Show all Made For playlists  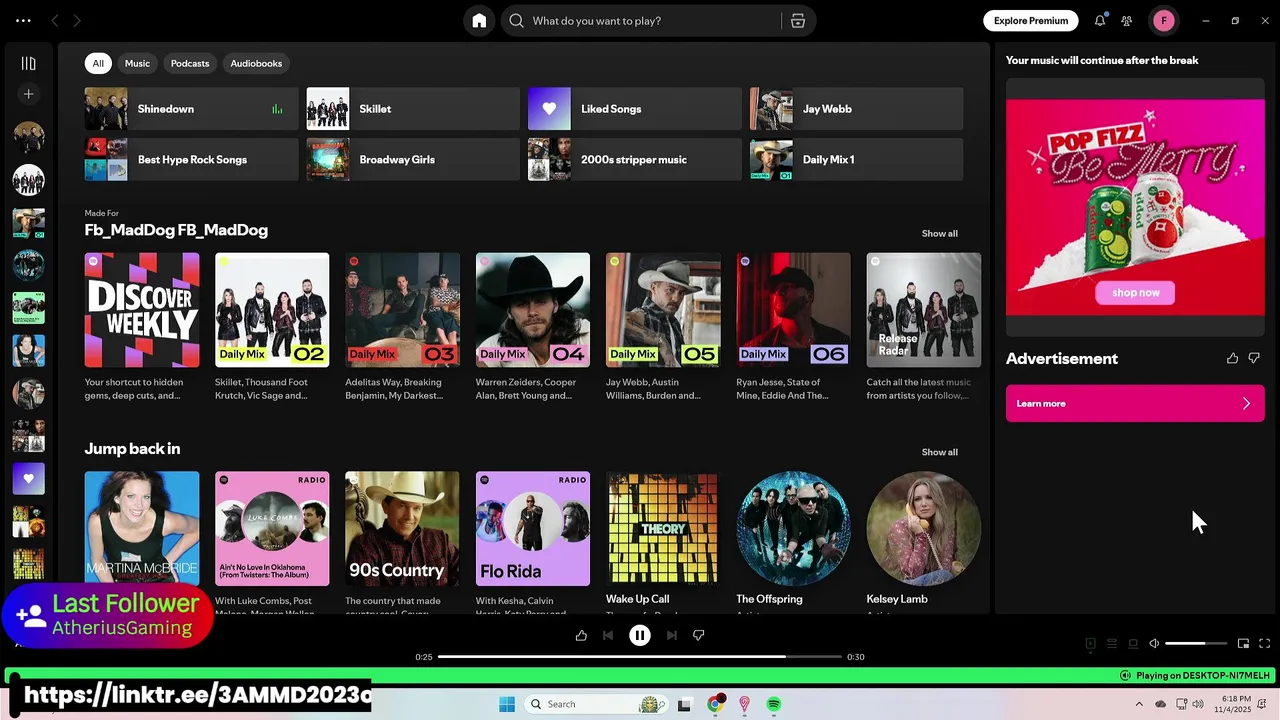pyautogui.click(x=939, y=233)
